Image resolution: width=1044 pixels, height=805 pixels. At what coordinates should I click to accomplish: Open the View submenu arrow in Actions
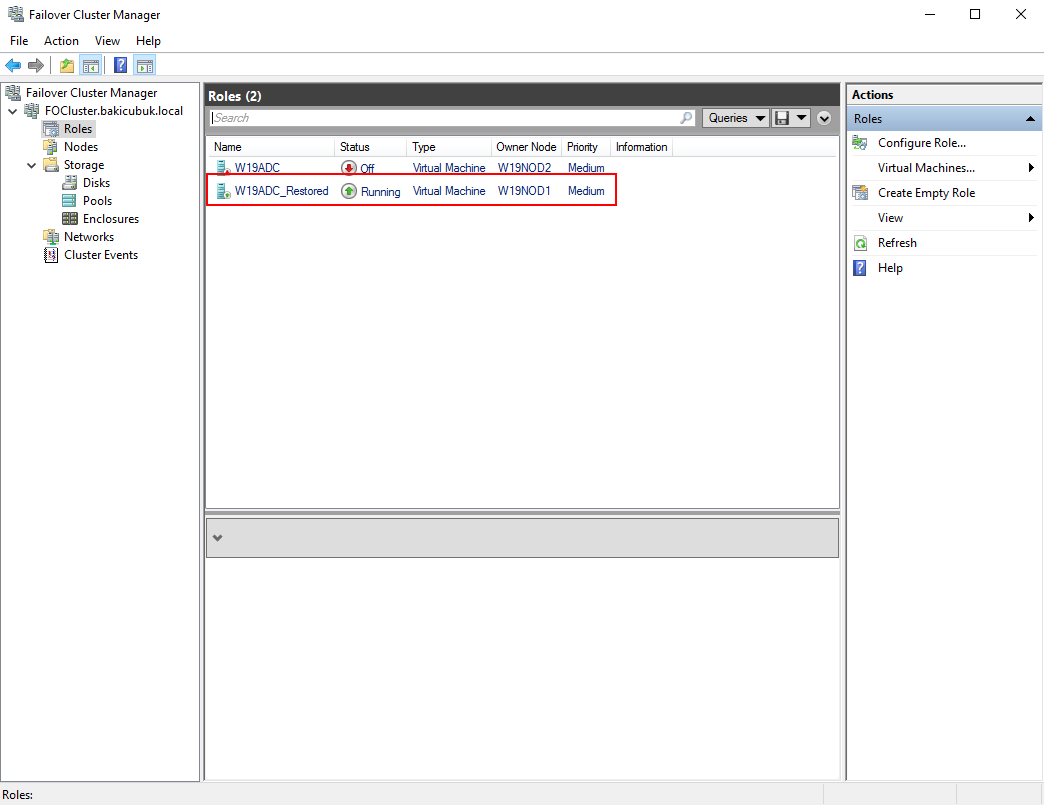tap(1031, 218)
